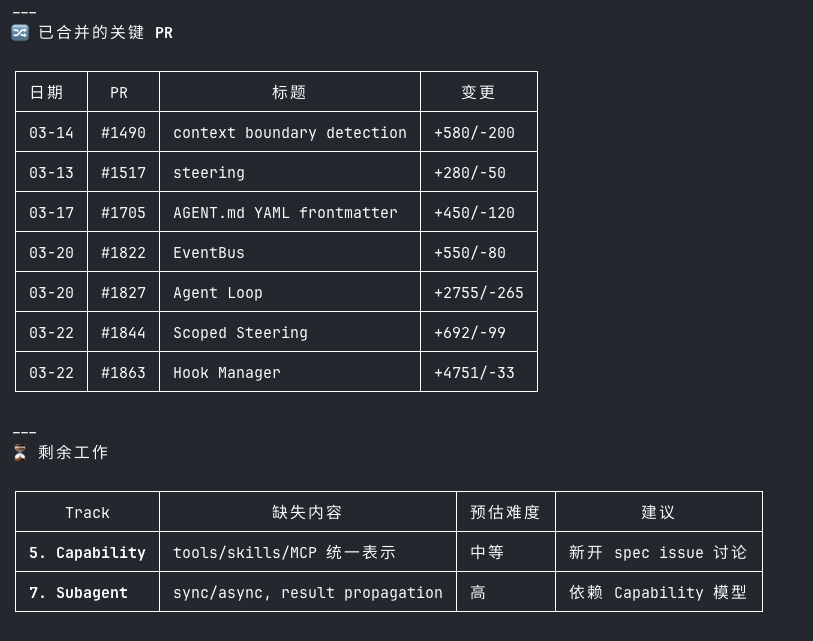This screenshot has height=641, width=813.
Task: Click the 变更 column header
Action: [478, 93]
